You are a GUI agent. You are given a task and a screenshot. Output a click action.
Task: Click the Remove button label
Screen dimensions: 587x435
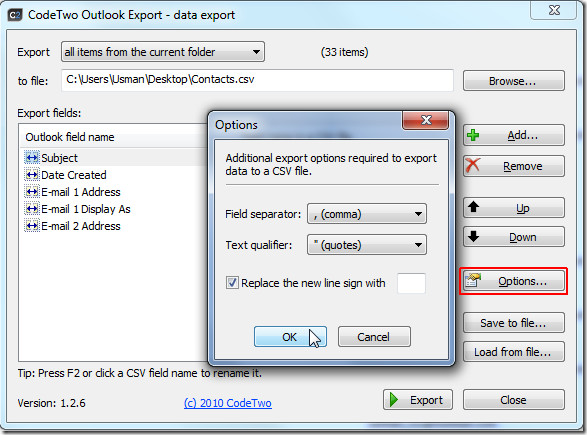point(523,166)
